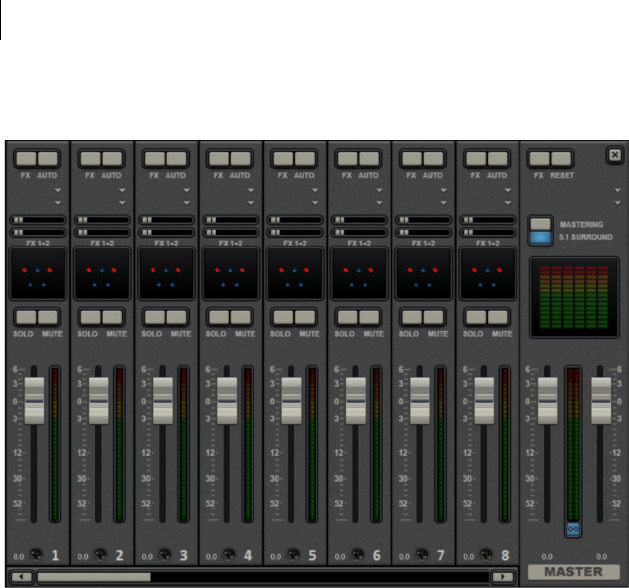This screenshot has height=588, width=629.
Task: Toggle Solo on track 2
Action: click(x=91, y=317)
